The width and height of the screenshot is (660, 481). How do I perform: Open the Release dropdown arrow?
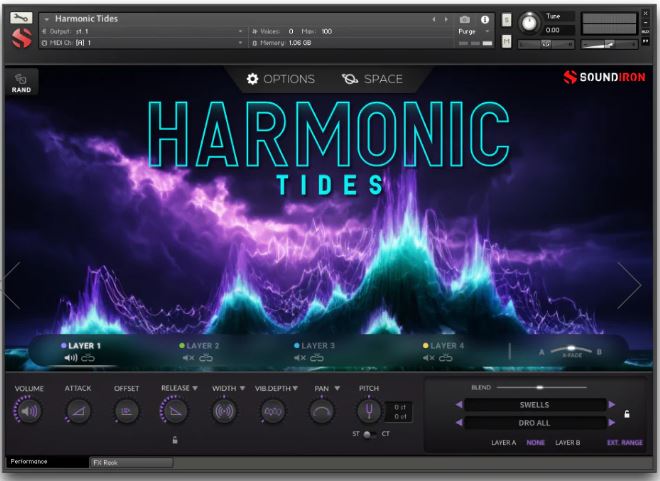[195, 388]
